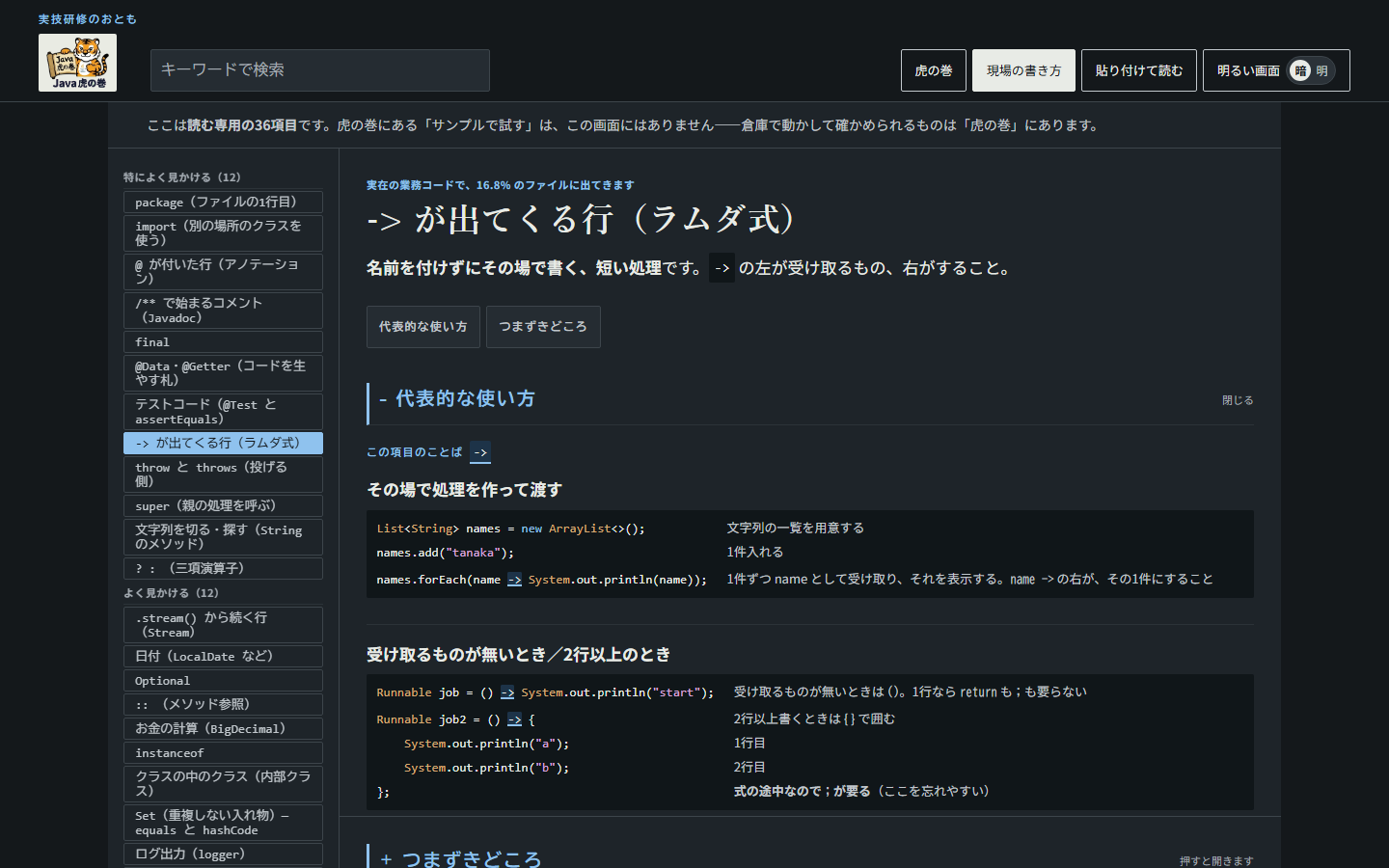This screenshot has height=868, width=1389.
Task: Select the 現場の書き方 tab
Action: 1023,70
